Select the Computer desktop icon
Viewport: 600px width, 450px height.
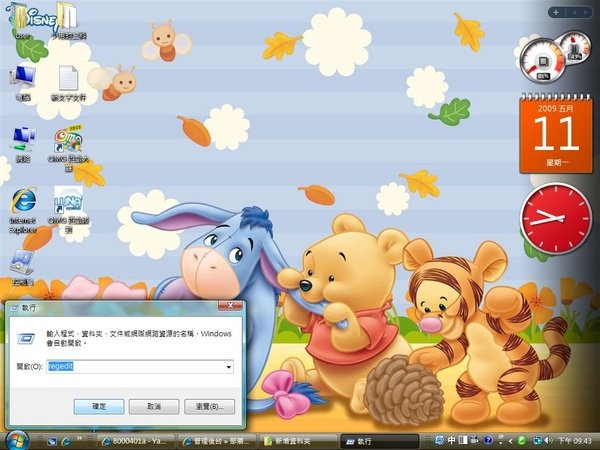pyautogui.click(x=23, y=82)
